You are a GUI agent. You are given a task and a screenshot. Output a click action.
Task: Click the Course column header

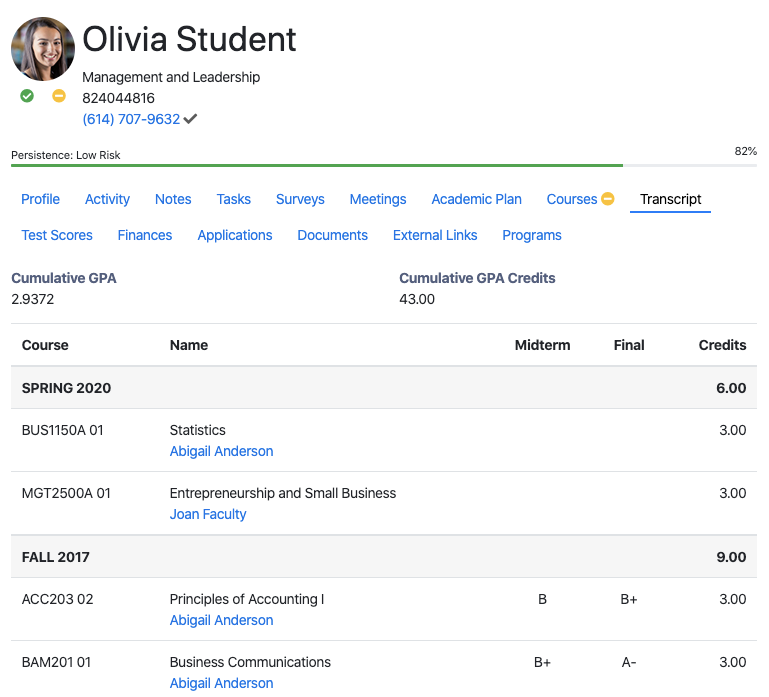point(45,345)
